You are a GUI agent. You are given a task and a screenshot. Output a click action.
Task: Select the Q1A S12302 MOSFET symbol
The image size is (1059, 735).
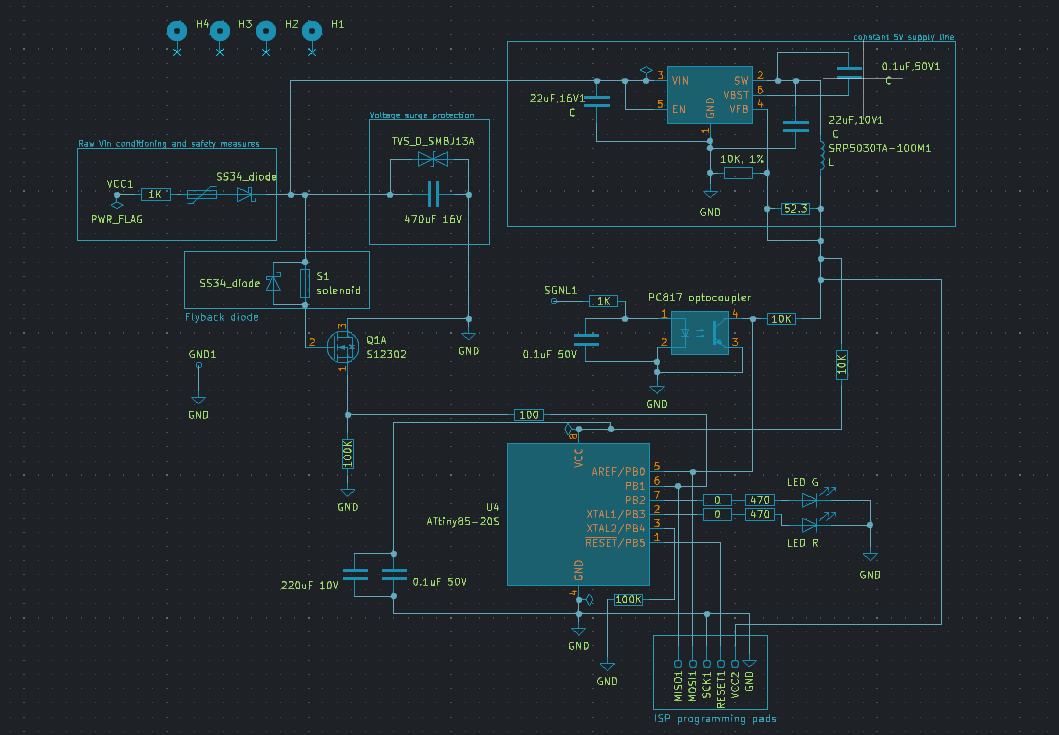[343, 347]
